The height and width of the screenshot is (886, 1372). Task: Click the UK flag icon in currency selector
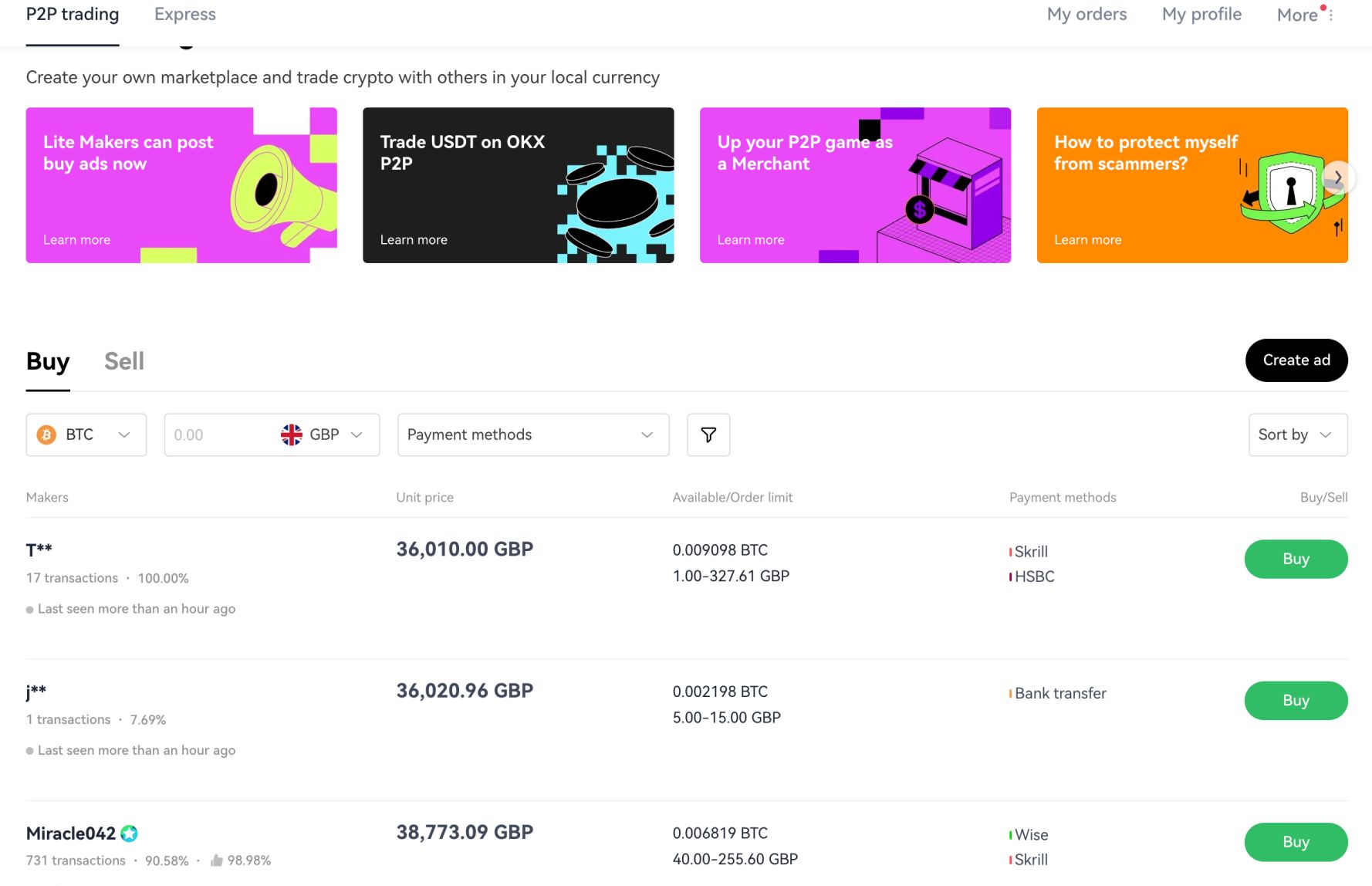point(292,435)
